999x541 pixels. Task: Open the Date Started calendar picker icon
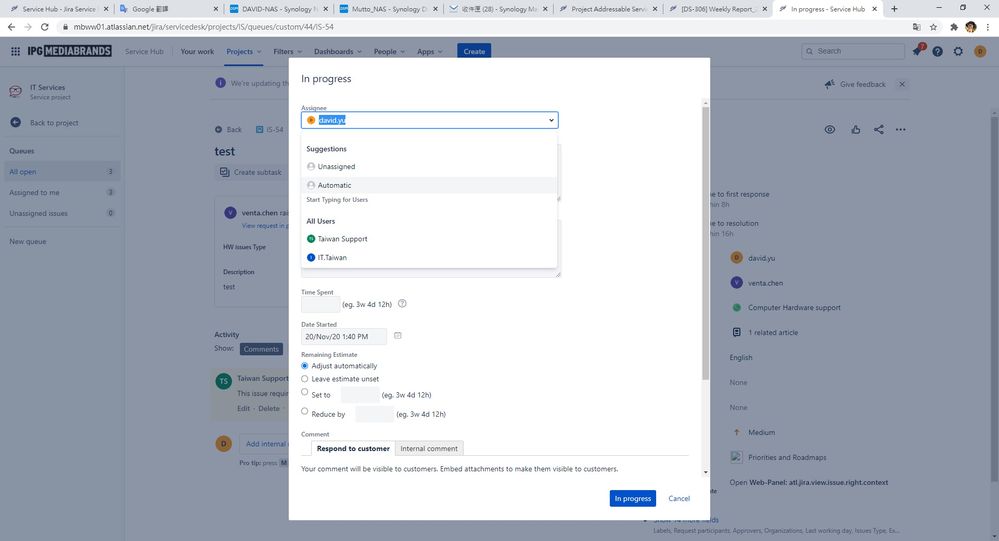[x=398, y=336]
